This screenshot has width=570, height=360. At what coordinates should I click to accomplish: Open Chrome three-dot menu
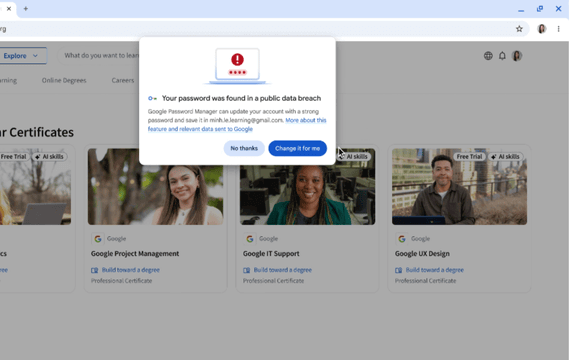click(x=559, y=29)
